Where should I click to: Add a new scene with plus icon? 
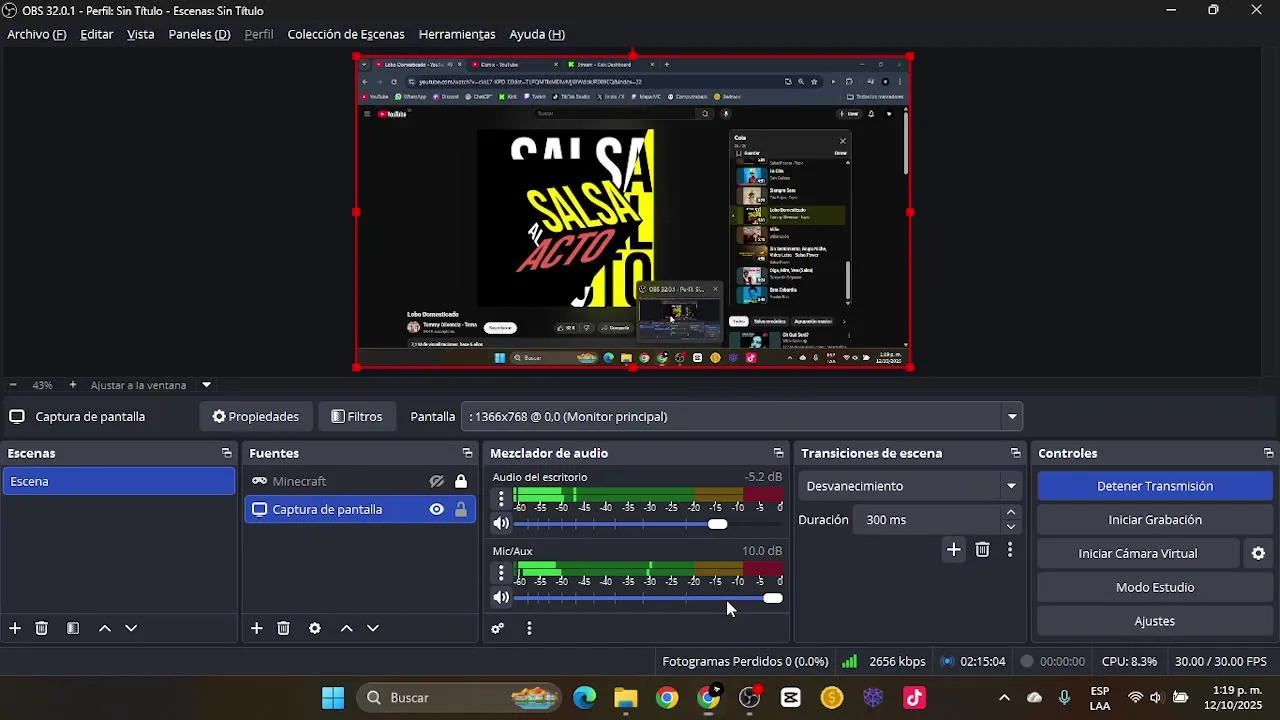coord(15,628)
